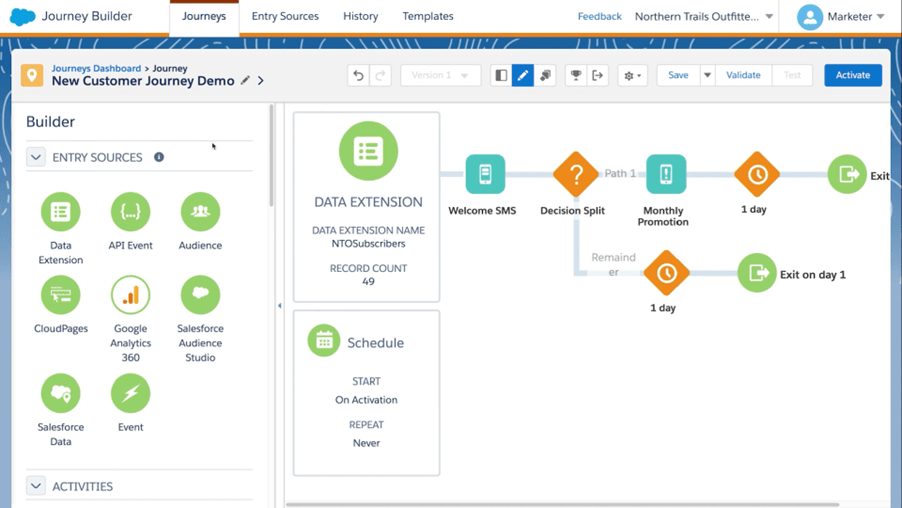Edit the journey name with pencil icon
This screenshot has height=508, width=902.
click(x=245, y=81)
